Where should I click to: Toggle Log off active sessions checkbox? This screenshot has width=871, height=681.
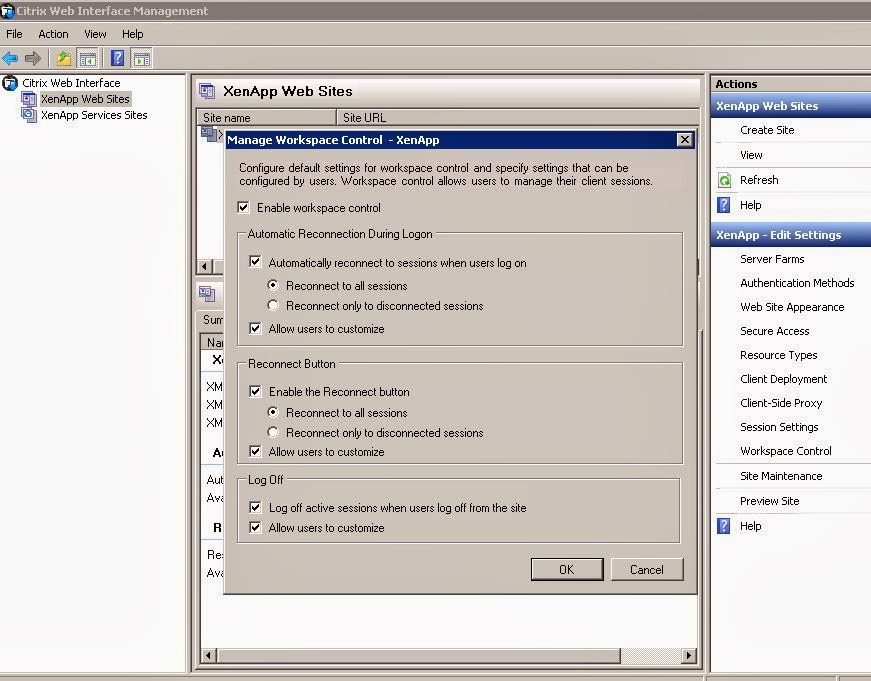(x=255, y=507)
